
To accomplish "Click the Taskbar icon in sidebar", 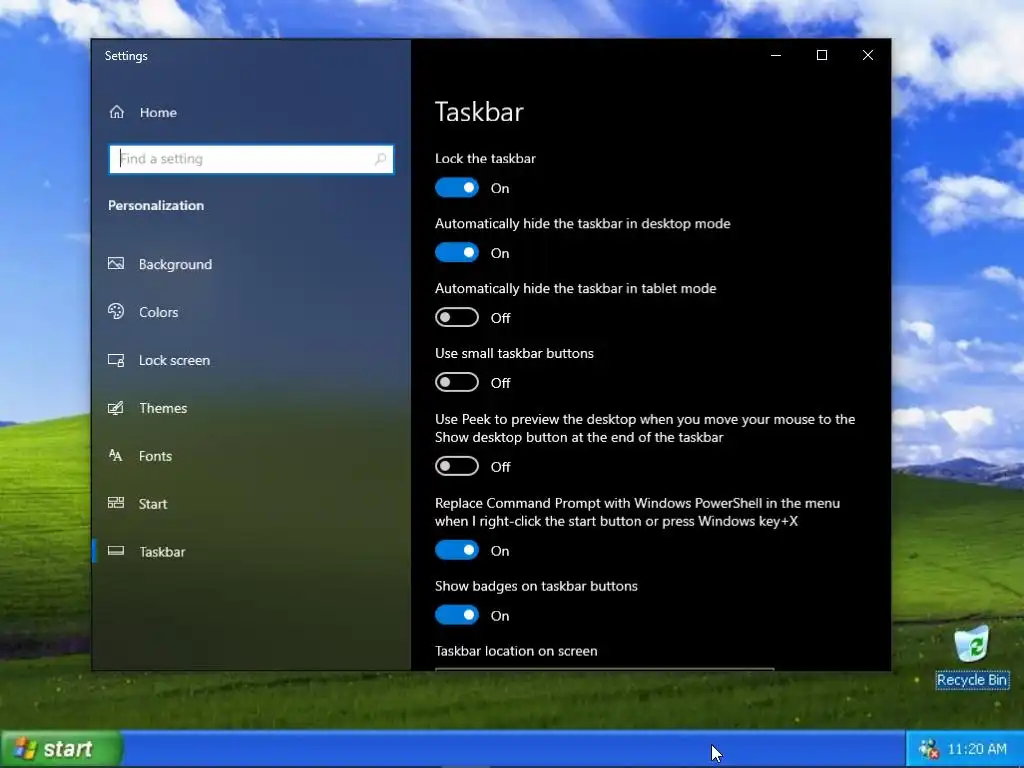I will 116,551.
